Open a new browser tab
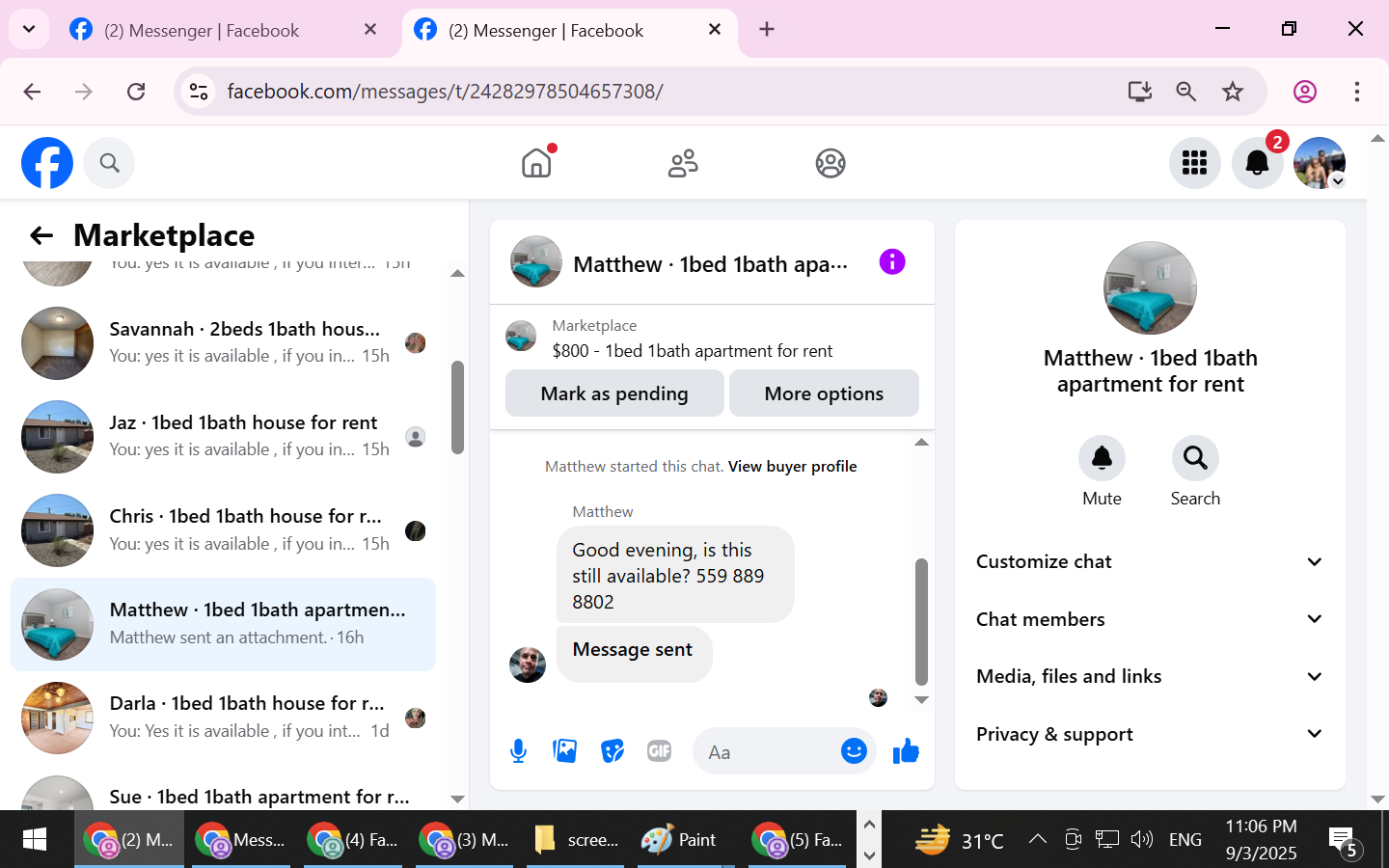This screenshot has height=868, width=1389. pos(767,30)
